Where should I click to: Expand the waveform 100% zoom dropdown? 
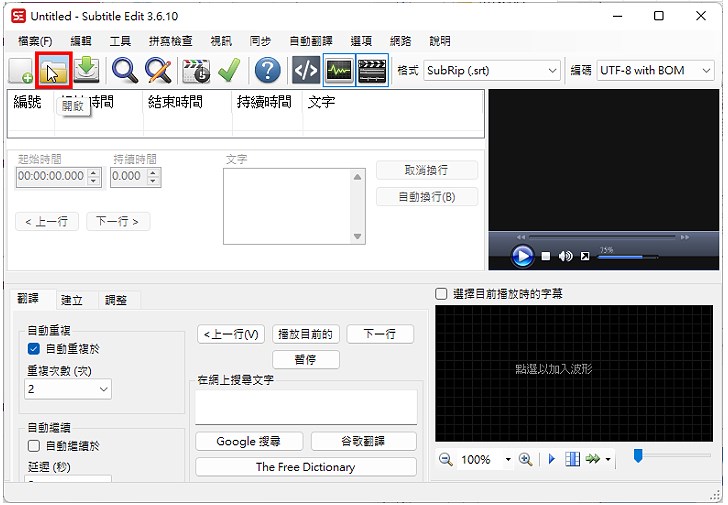coord(507,460)
